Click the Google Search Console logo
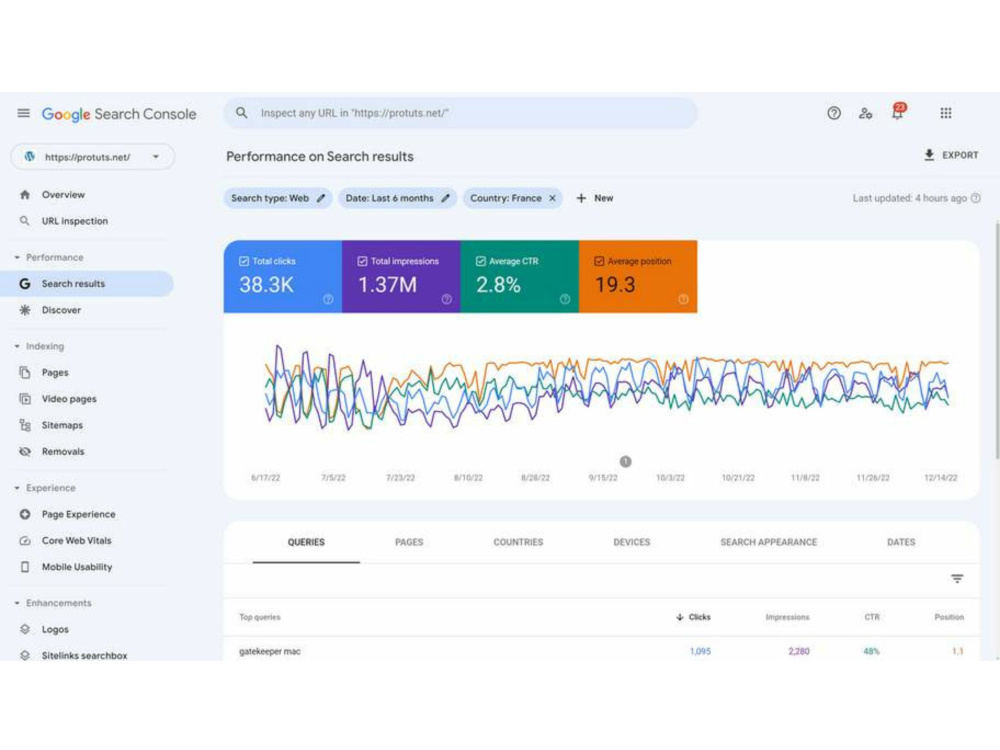The image size is (1000, 750). pyautogui.click(x=119, y=114)
